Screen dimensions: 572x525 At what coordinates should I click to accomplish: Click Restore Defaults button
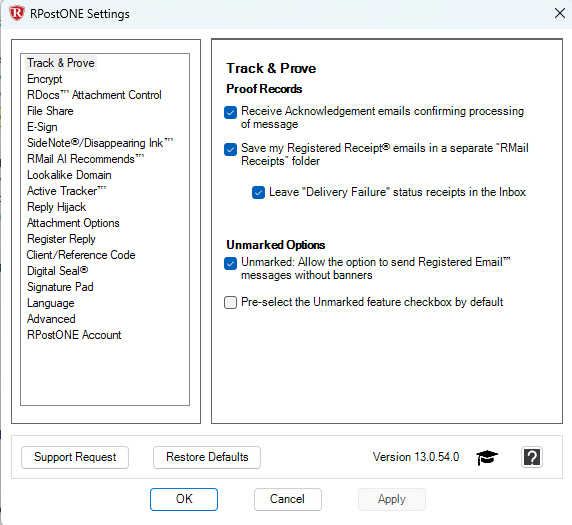(207, 457)
